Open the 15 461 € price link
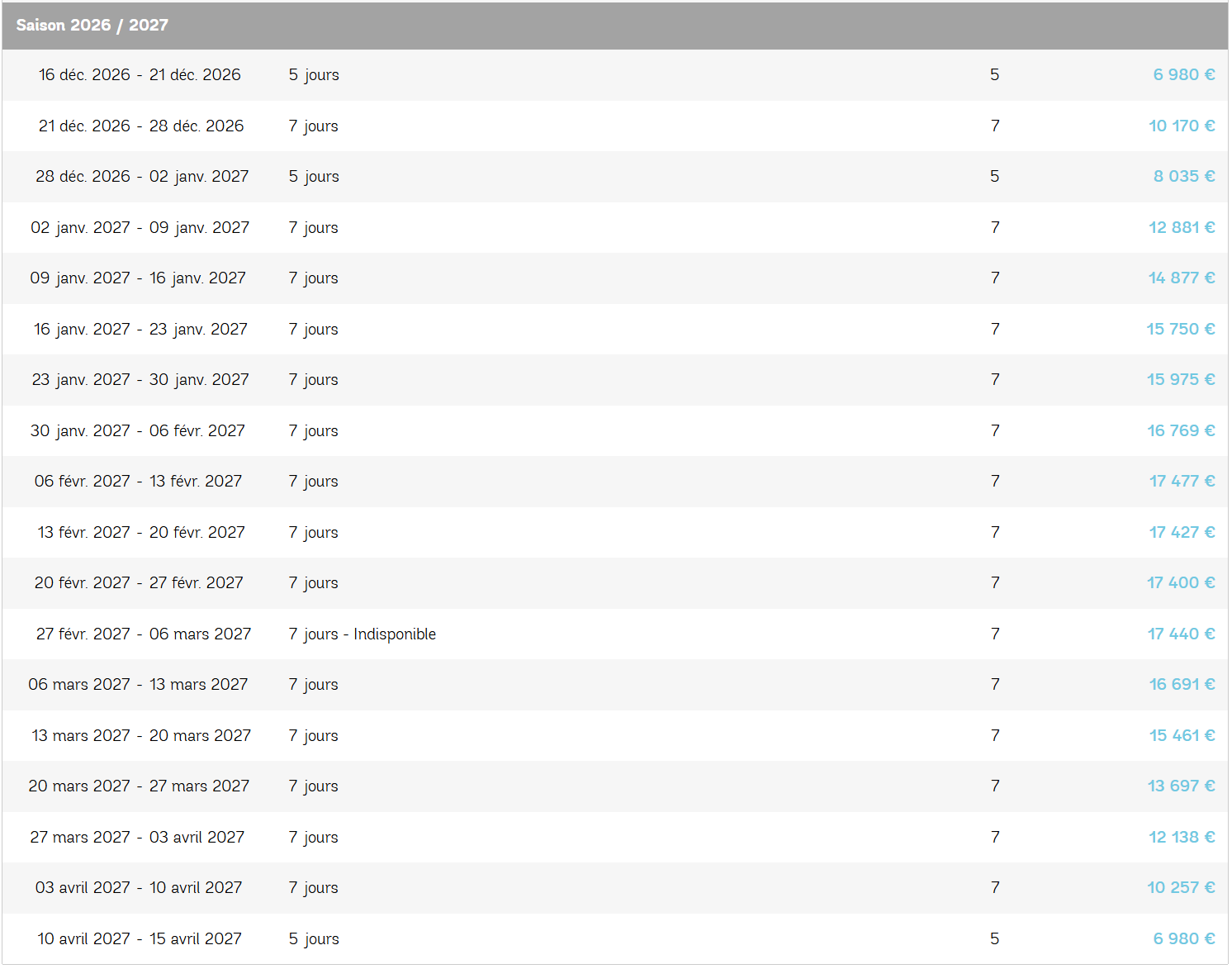The width and height of the screenshot is (1232, 969). (1182, 736)
